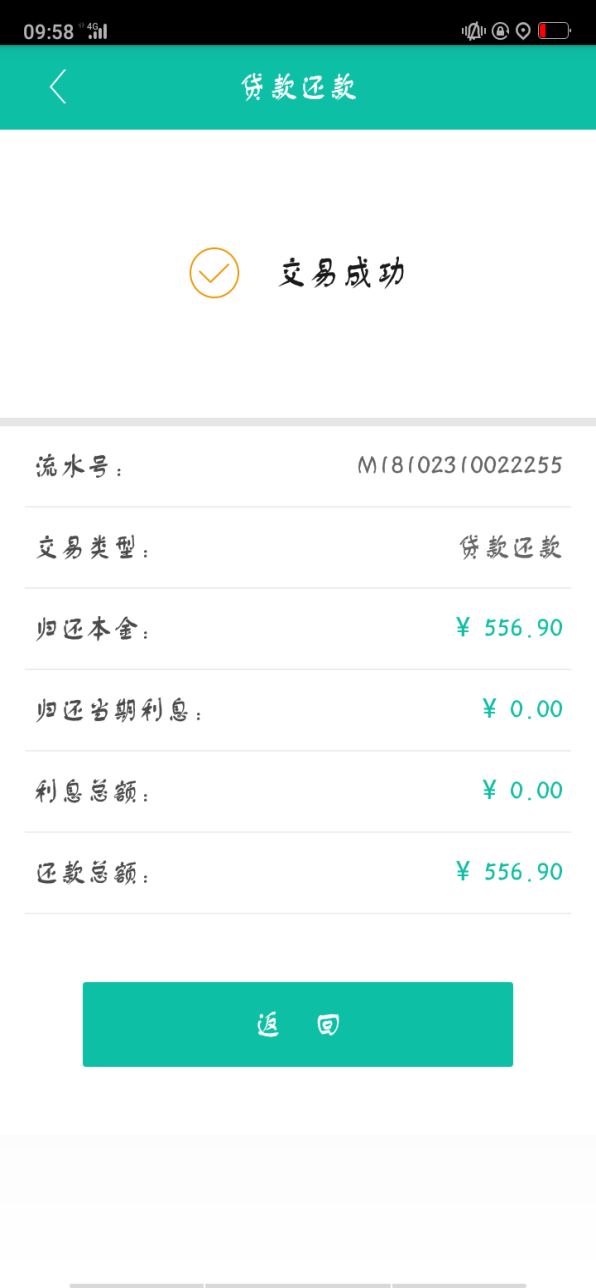The height and width of the screenshot is (1288, 596).
Task: Select the serial number M1810231002255
Action: [460, 465]
